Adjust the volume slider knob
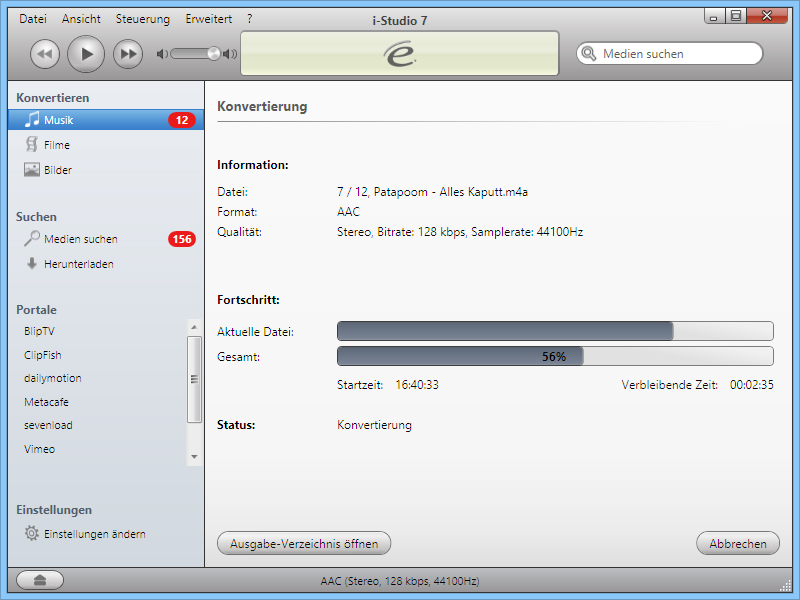This screenshot has height=600, width=800. pyautogui.click(x=213, y=54)
